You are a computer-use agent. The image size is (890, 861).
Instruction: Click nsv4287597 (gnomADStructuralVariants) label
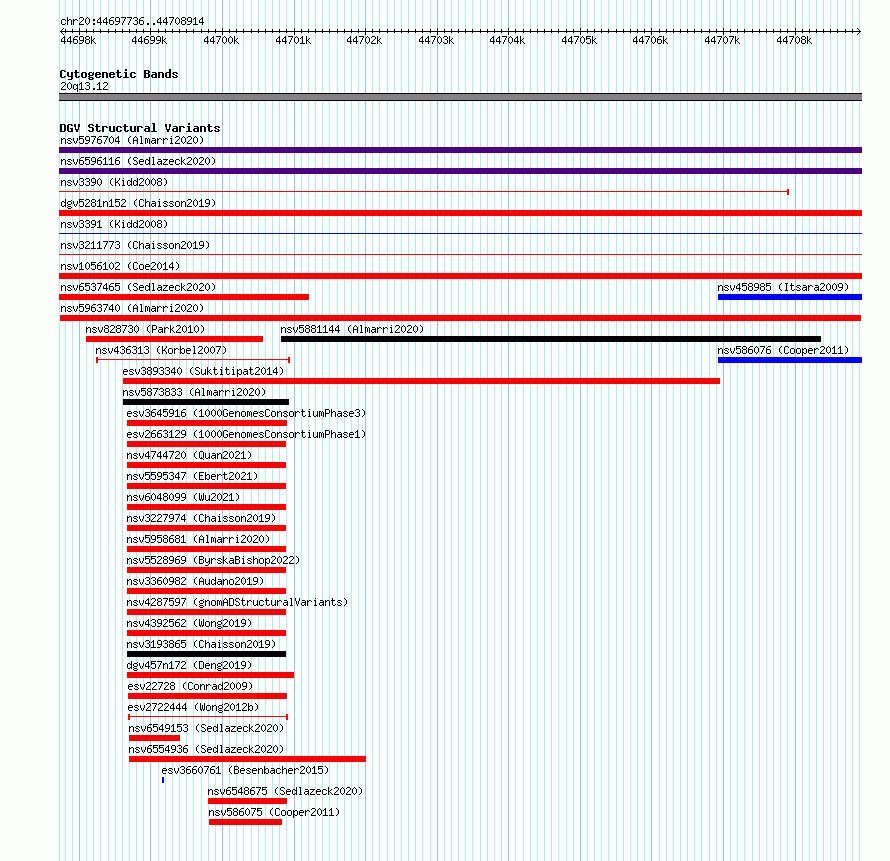click(x=237, y=602)
